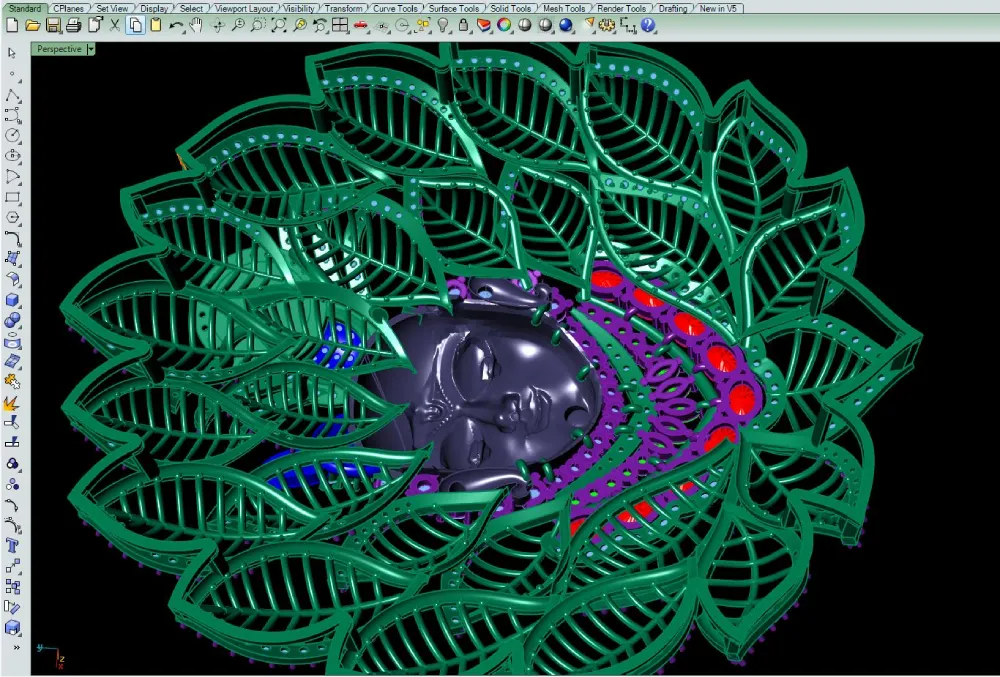Switch to the Visibility tab
The height and width of the screenshot is (677, 1000).
[x=298, y=8]
